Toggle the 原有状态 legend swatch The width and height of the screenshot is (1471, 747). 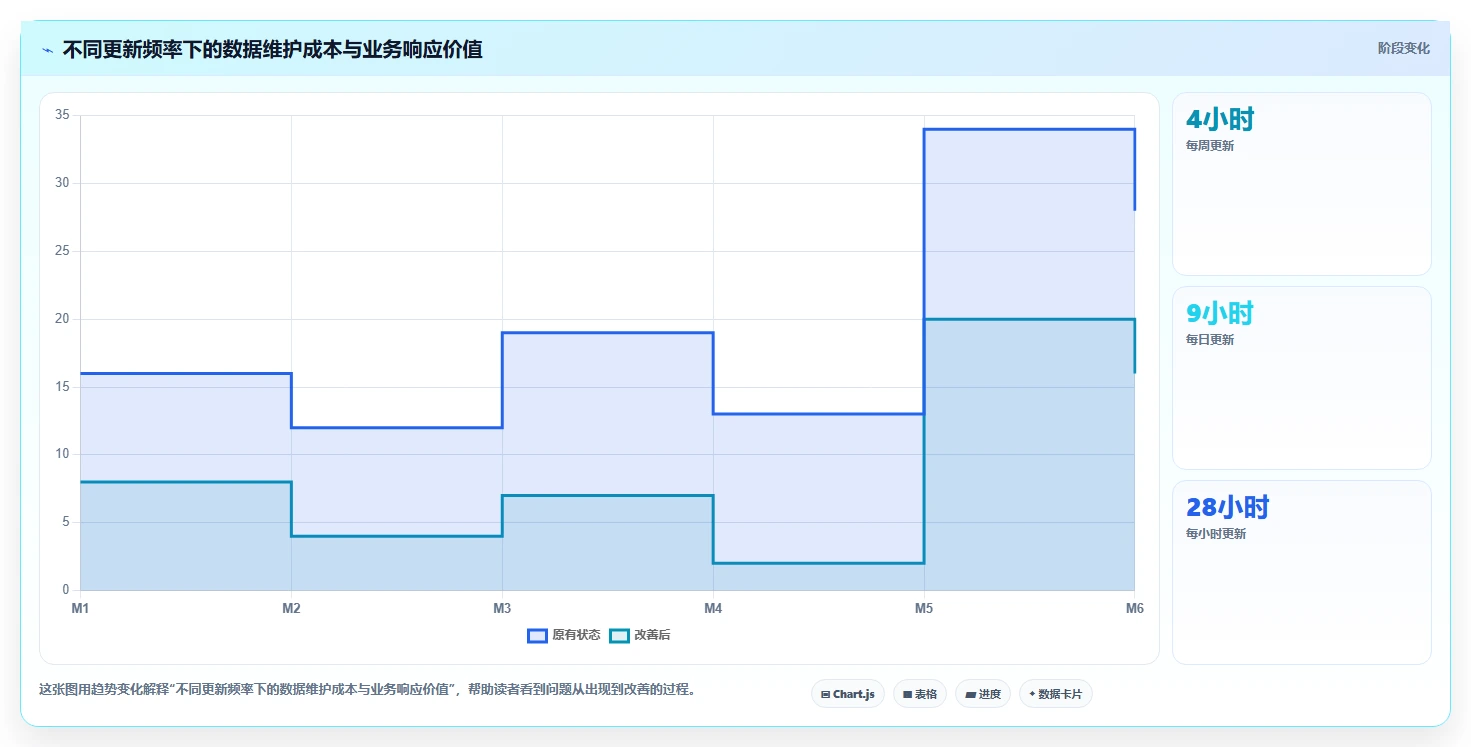[x=537, y=636]
